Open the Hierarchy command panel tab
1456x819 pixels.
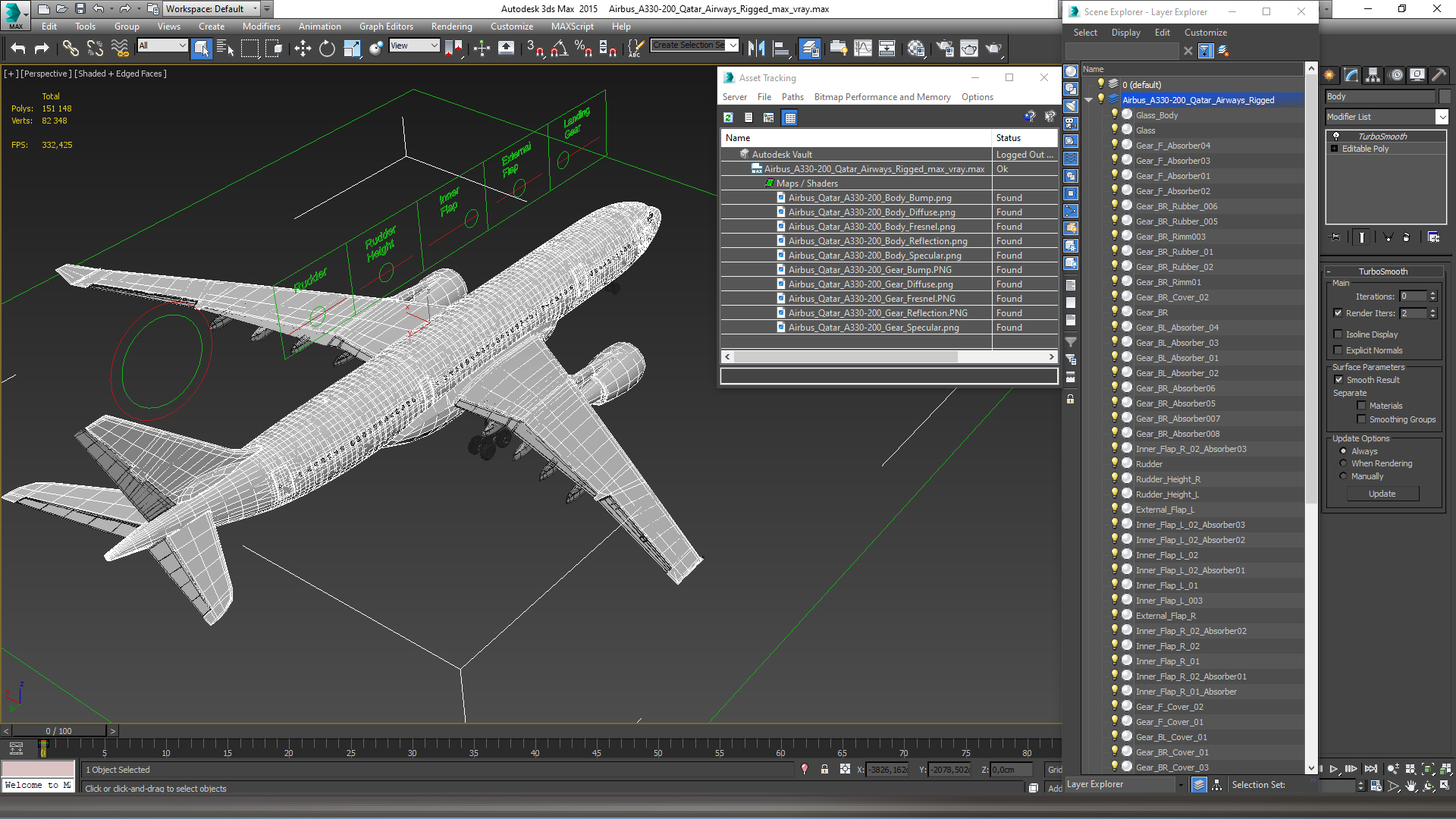coord(1373,75)
